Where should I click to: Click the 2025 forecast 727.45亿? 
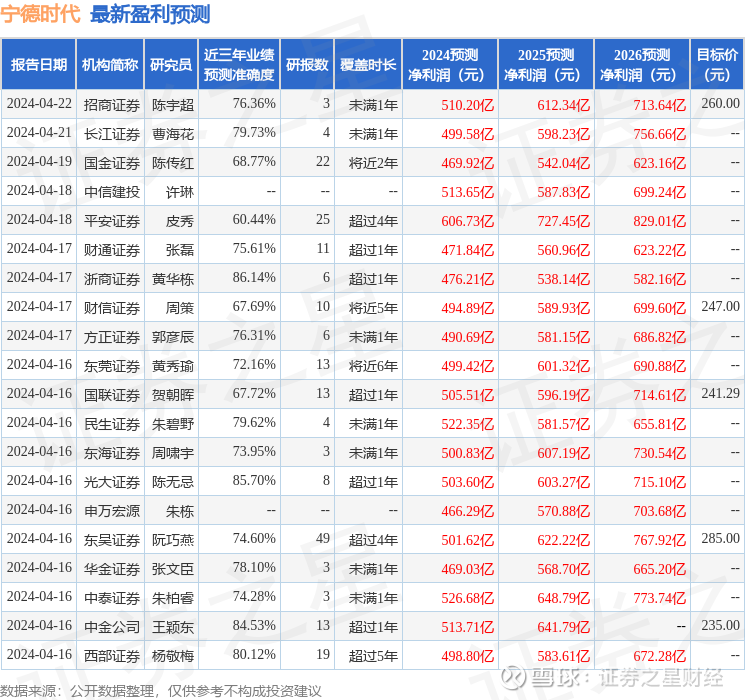pos(564,221)
